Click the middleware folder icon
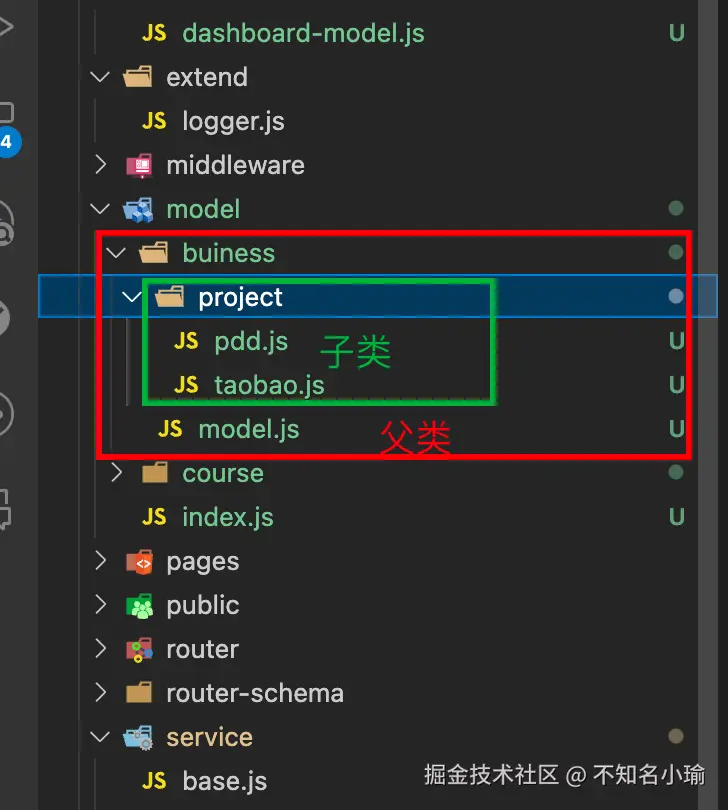This screenshot has width=728, height=810. point(138,165)
